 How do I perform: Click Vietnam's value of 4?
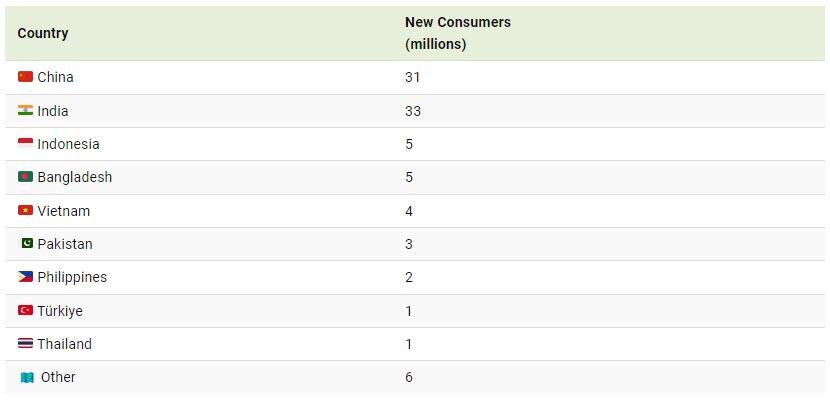pos(409,211)
